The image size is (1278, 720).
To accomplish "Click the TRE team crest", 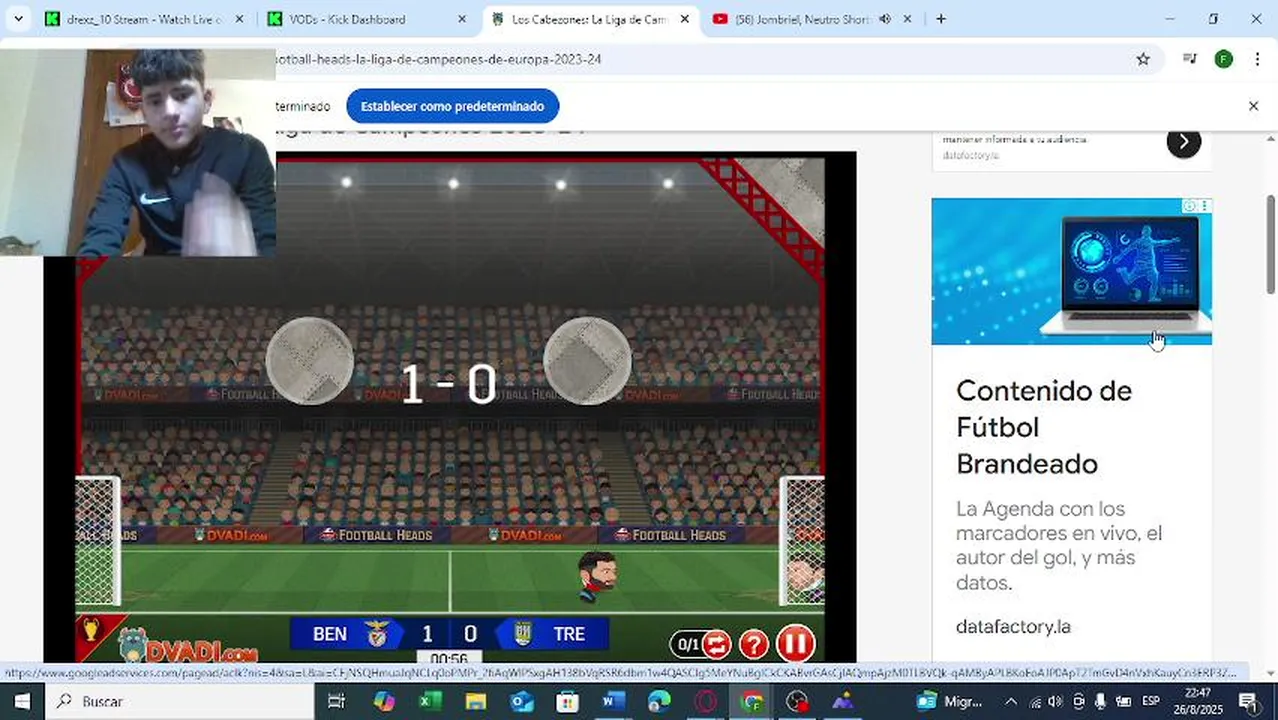I will 522,634.
